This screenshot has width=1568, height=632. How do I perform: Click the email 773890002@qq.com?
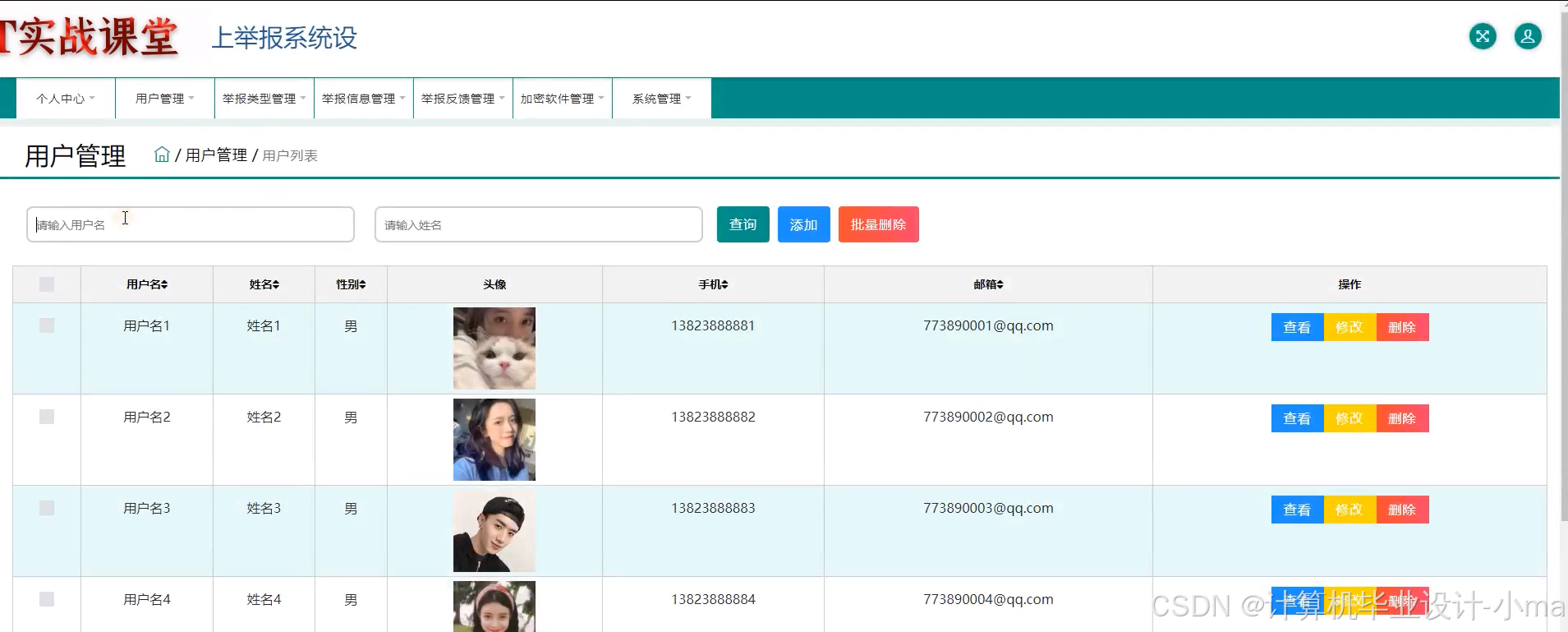988,417
